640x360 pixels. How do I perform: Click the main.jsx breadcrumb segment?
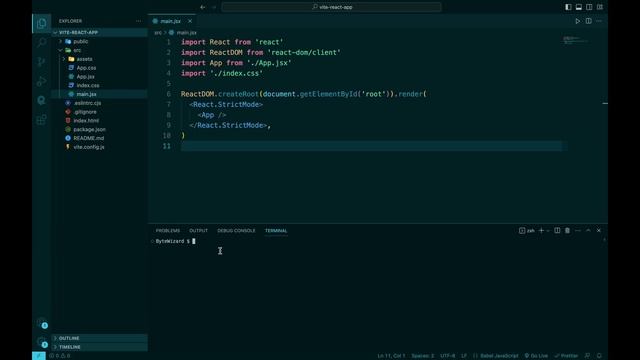pos(187,33)
